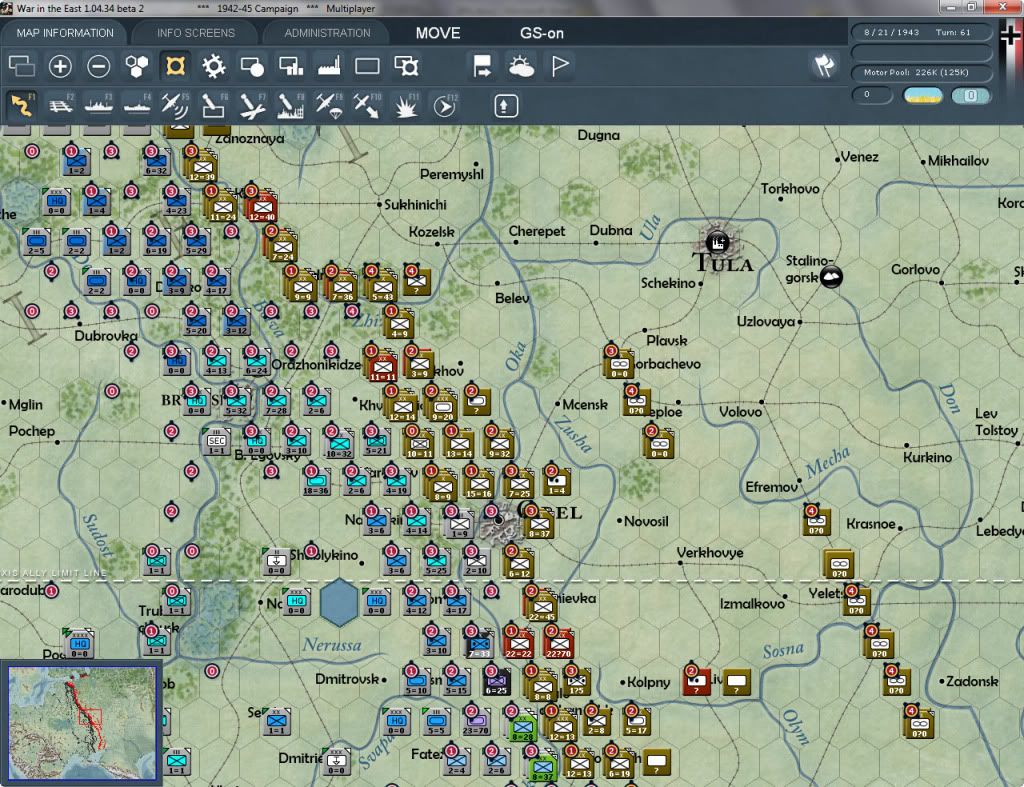Image resolution: width=1024 pixels, height=787 pixels.
Task: Click the dark 0 counter field
Action: (x=872, y=95)
